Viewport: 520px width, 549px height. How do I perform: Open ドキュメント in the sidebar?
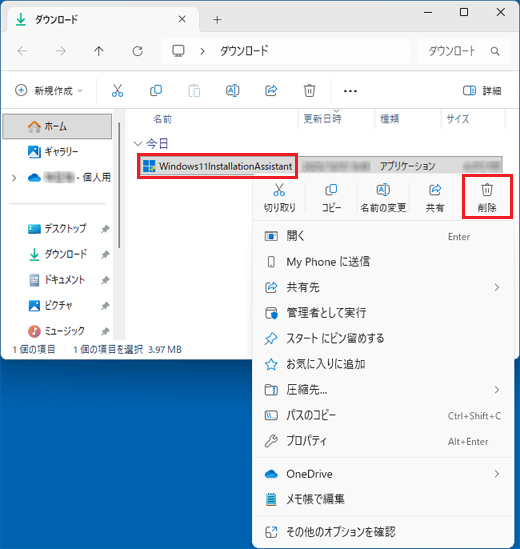[x=57, y=280]
